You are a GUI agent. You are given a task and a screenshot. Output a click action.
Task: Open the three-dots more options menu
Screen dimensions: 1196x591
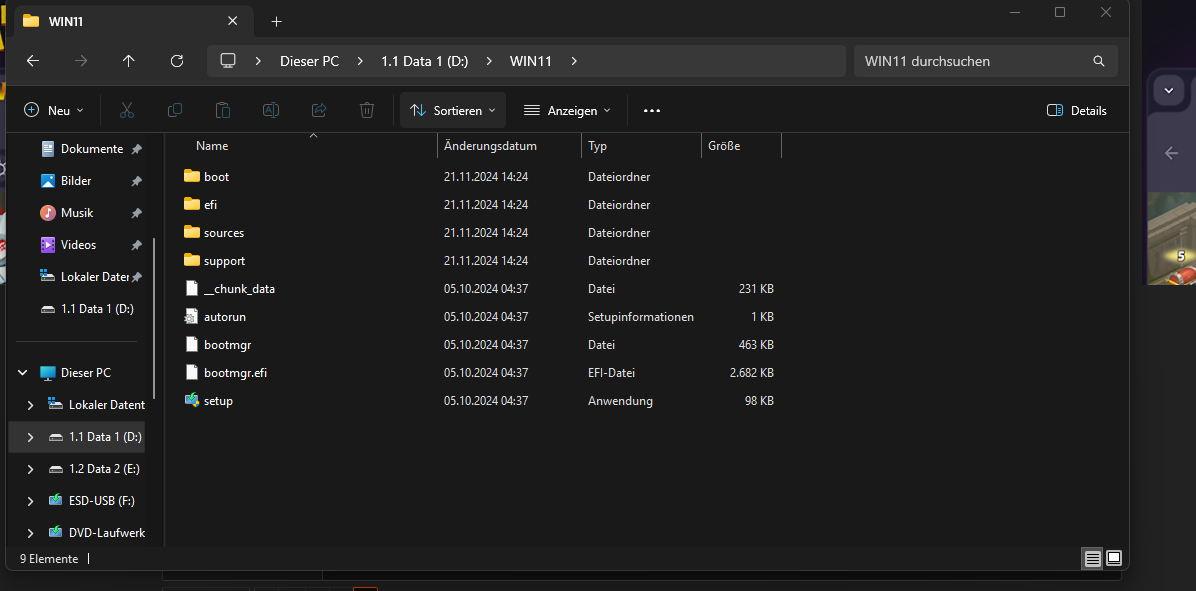point(651,111)
